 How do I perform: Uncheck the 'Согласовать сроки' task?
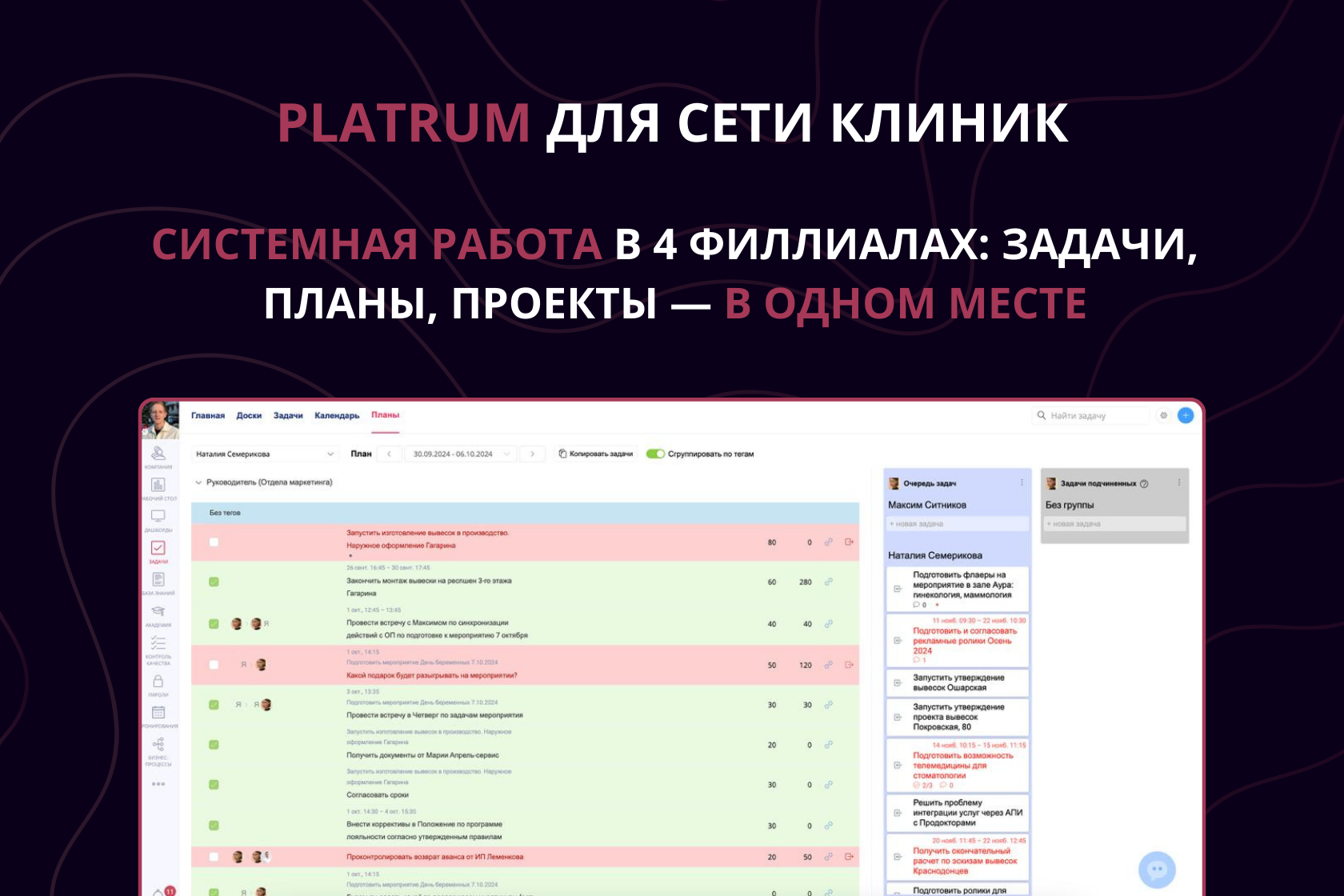[214, 785]
